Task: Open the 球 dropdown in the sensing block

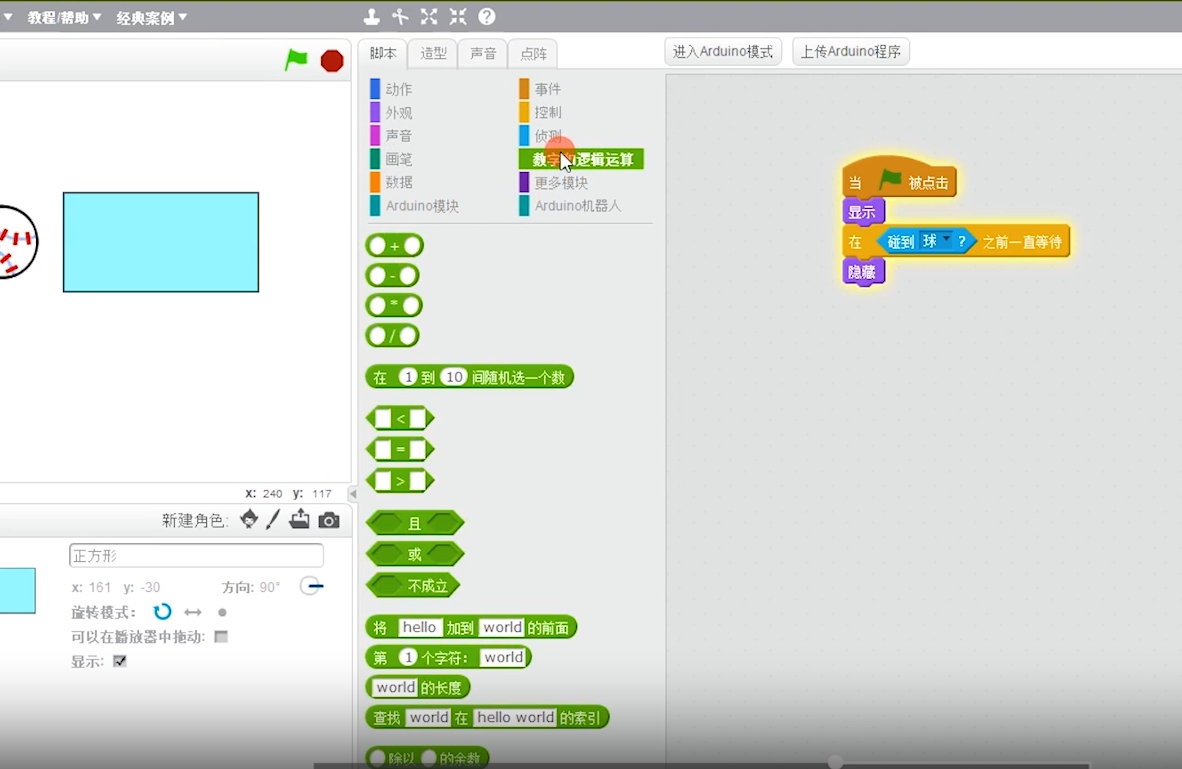Action: click(x=936, y=241)
